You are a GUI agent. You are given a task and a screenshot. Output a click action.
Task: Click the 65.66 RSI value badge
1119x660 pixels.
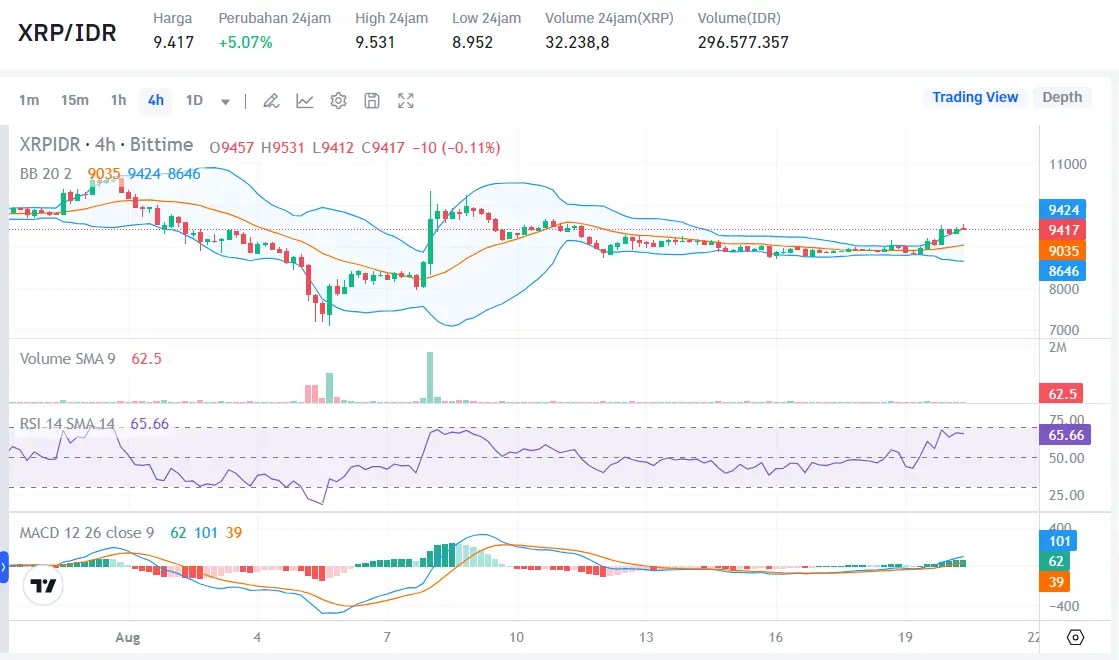[1064, 435]
